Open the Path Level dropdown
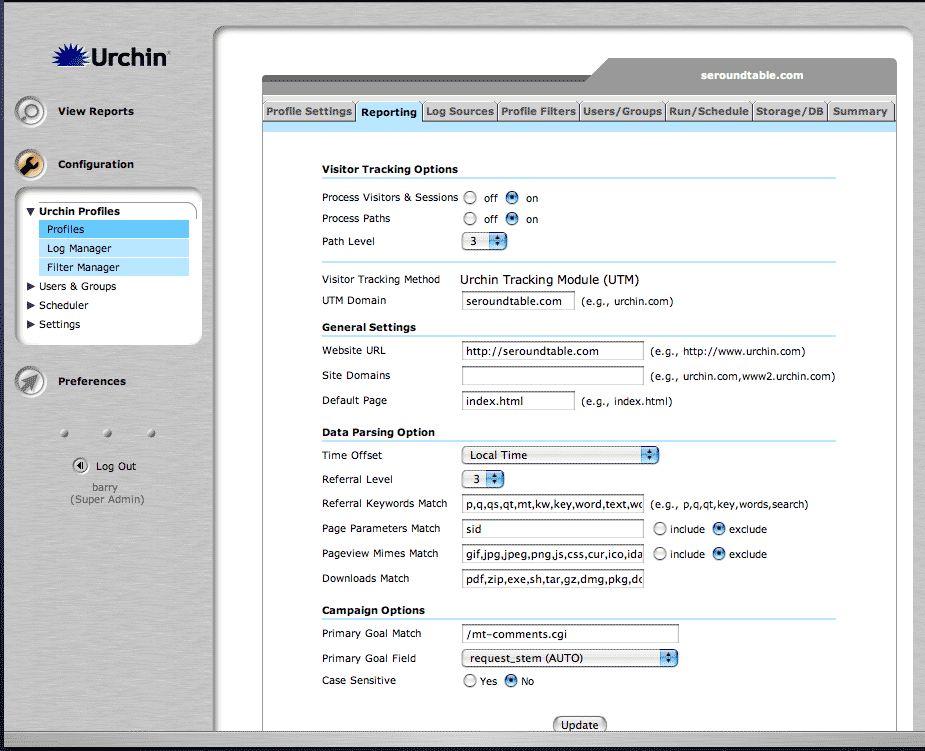925x751 pixels. coord(484,241)
